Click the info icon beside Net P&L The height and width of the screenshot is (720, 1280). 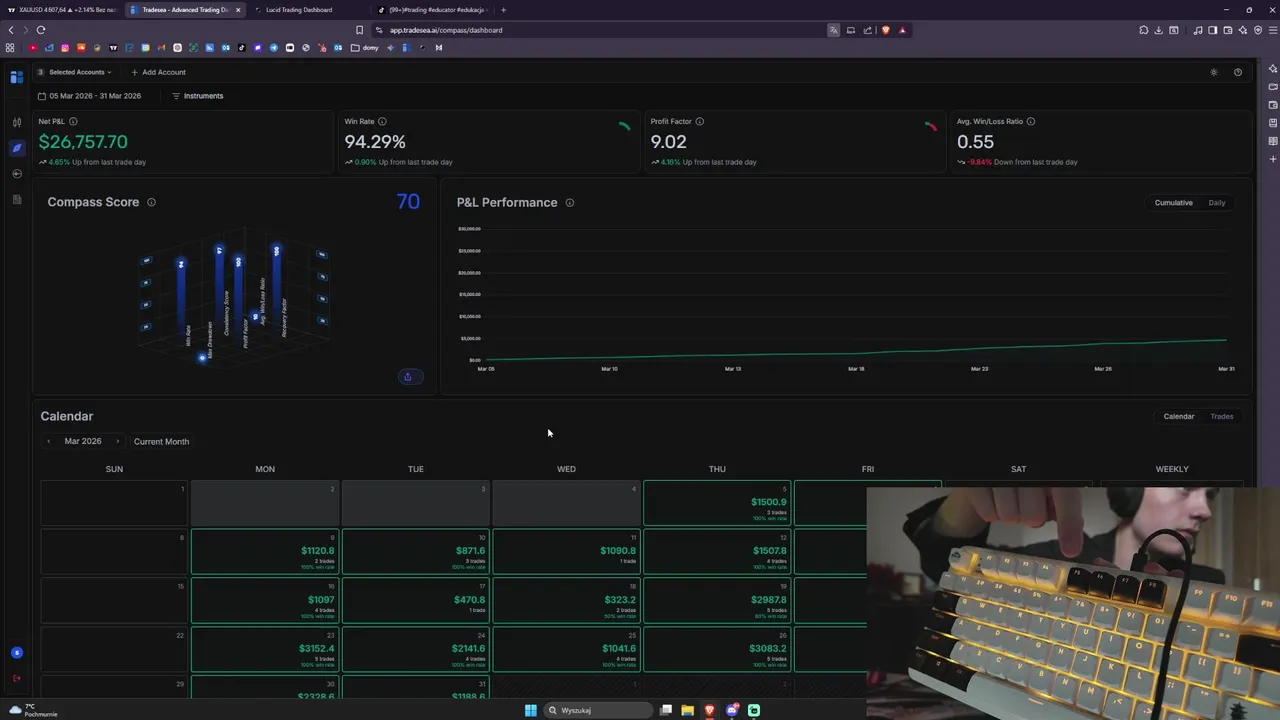point(73,121)
